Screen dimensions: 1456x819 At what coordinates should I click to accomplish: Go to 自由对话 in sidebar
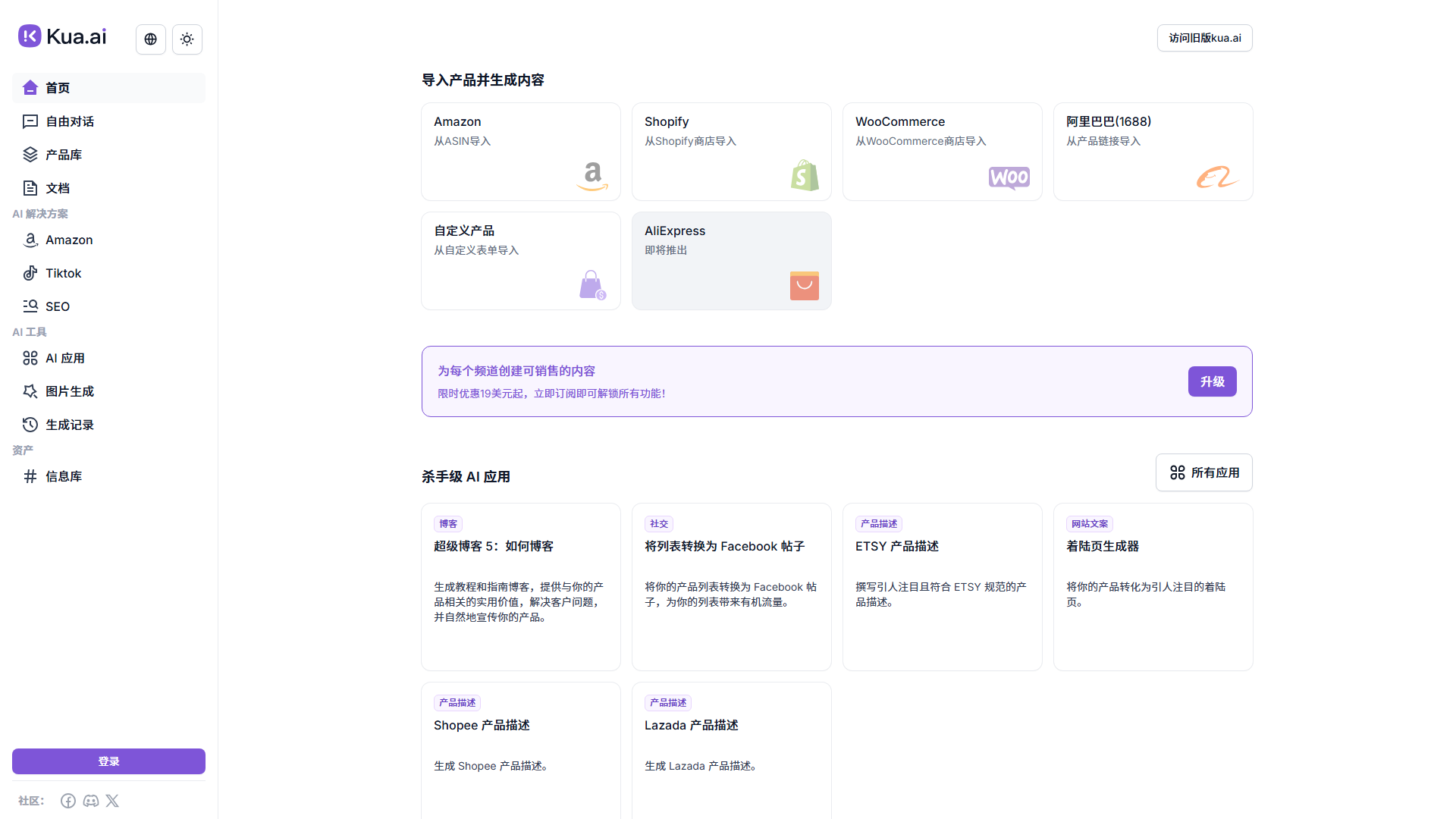pos(69,121)
